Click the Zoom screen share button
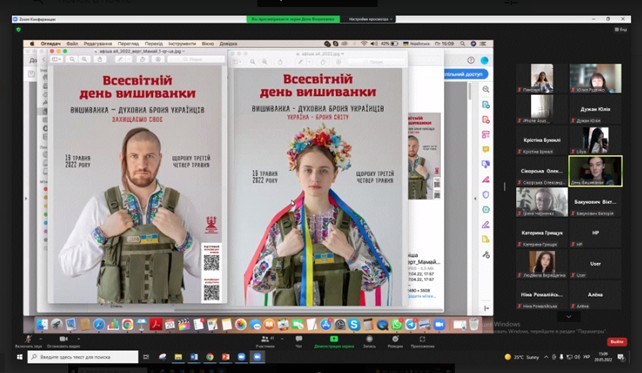Image resolution: width=642 pixels, height=373 pixels. pyautogui.click(x=334, y=341)
